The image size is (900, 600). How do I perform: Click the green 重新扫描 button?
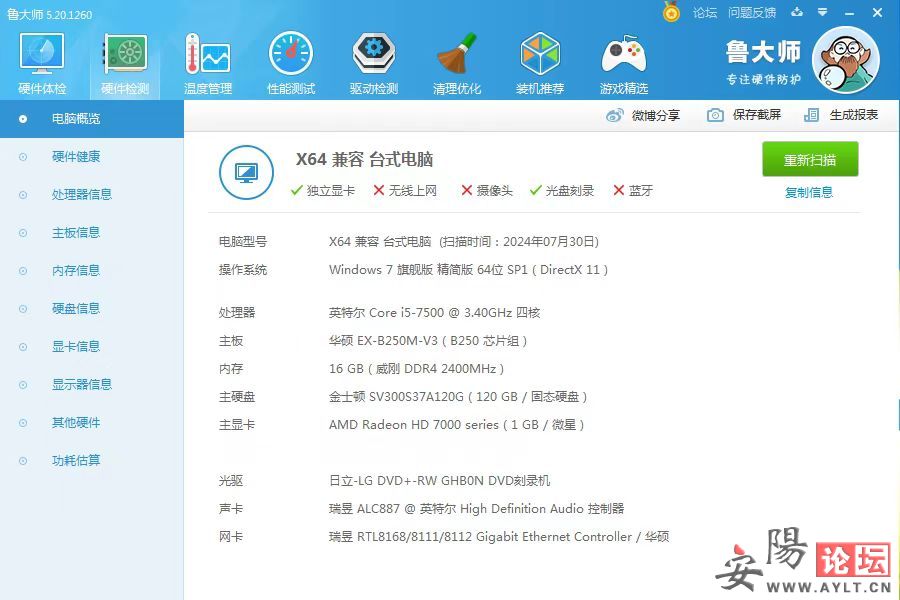(810, 159)
